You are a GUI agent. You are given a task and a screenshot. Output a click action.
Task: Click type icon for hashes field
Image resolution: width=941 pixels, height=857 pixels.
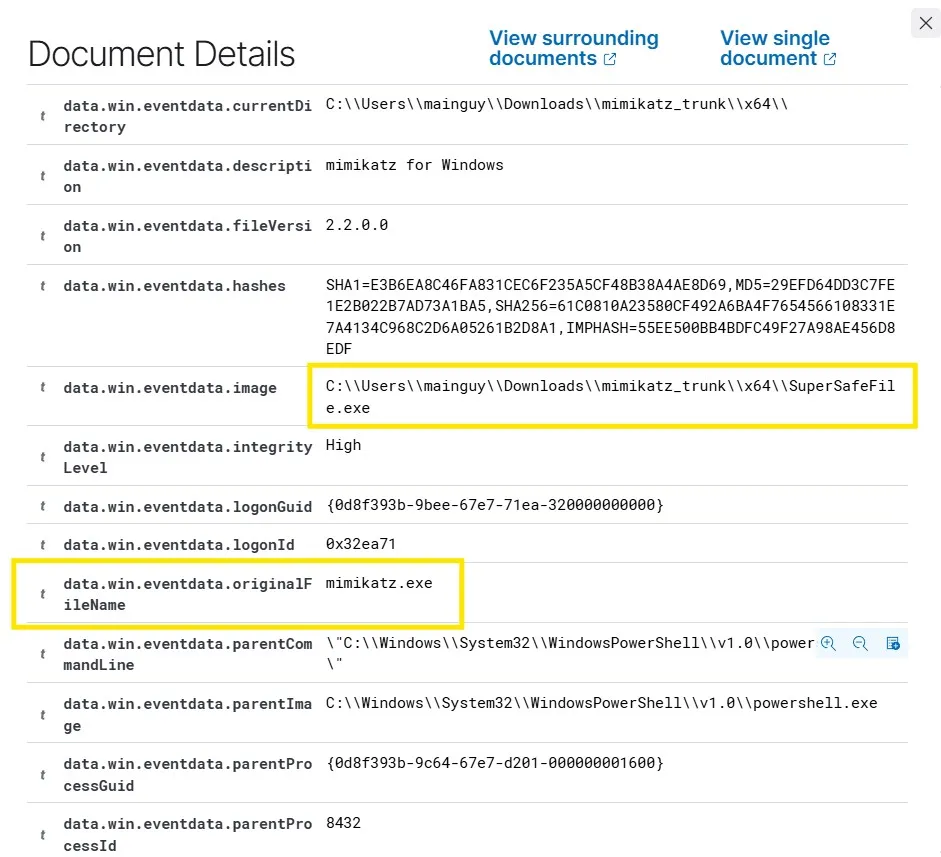click(42, 286)
